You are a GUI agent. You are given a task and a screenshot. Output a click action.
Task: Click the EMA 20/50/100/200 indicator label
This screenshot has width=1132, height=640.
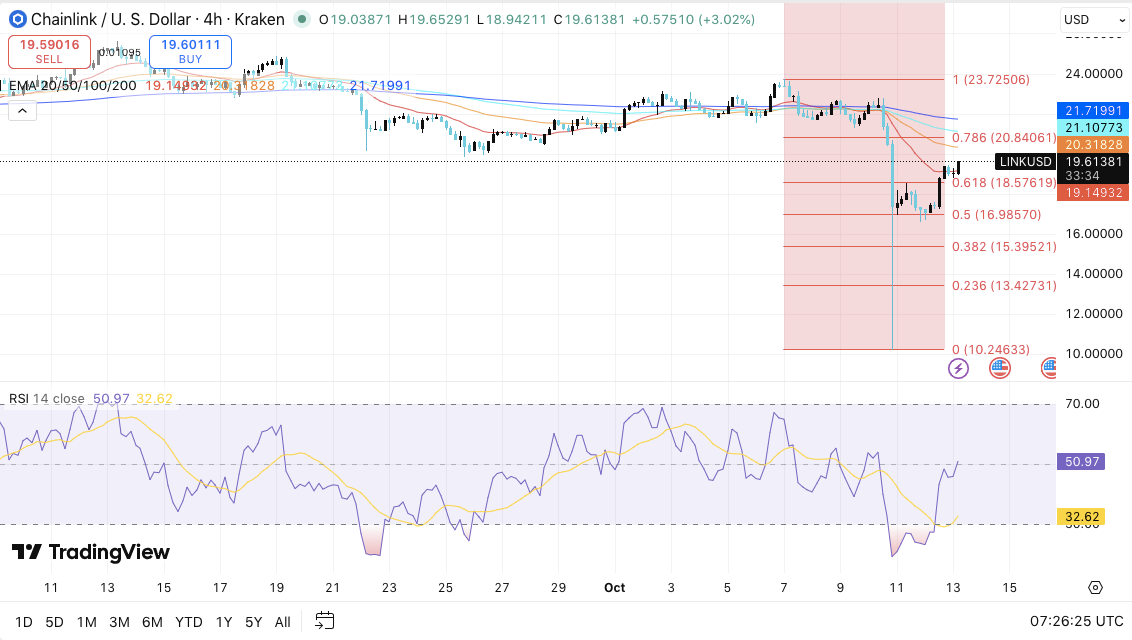72,86
